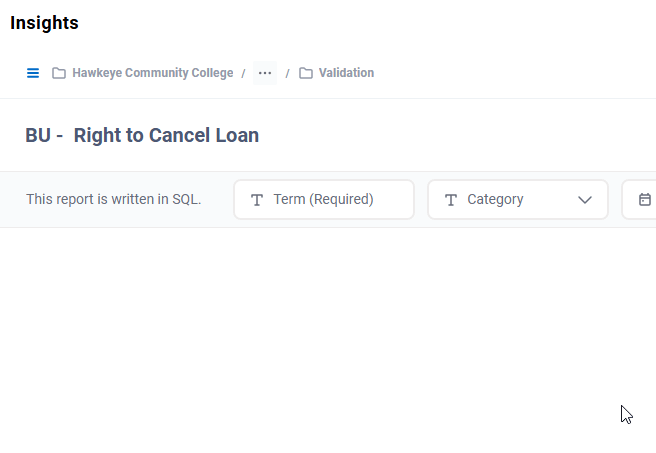This screenshot has width=656, height=453.
Task: Click the 'This report is written in SQL' note
Action: point(113,200)
